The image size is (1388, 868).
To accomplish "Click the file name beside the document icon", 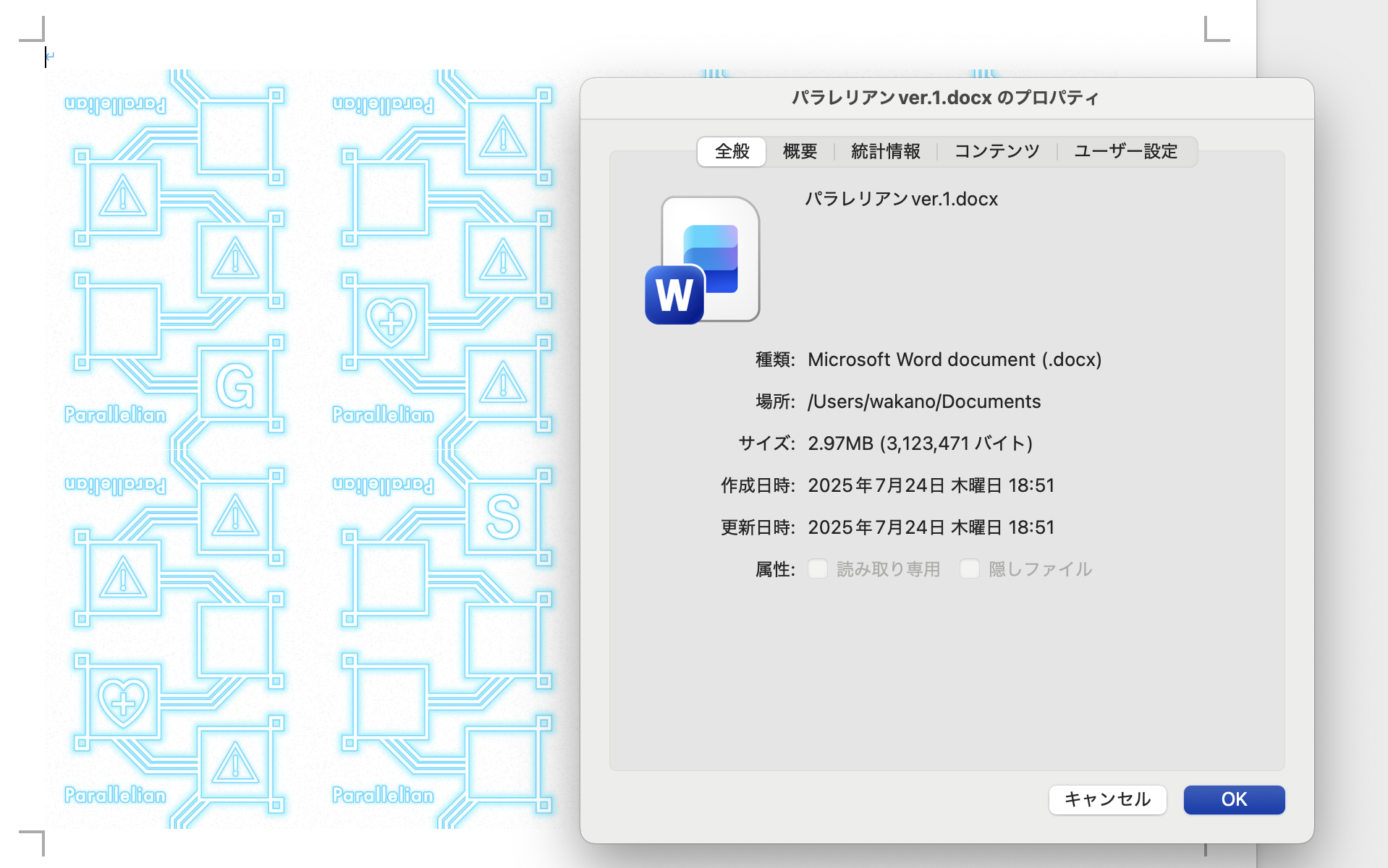I will tap(901, 199).
